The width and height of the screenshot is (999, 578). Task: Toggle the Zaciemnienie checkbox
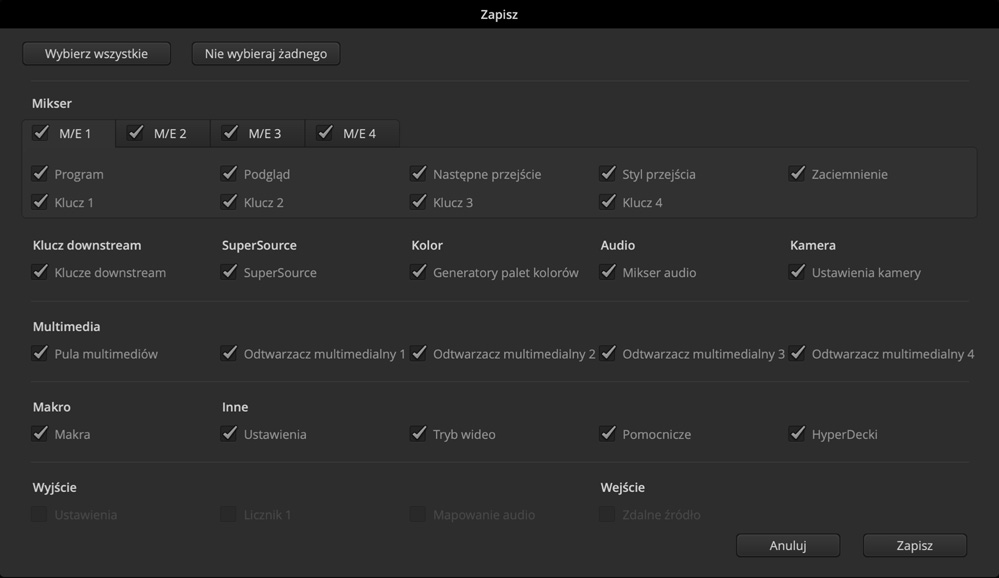tap(797, 174)
